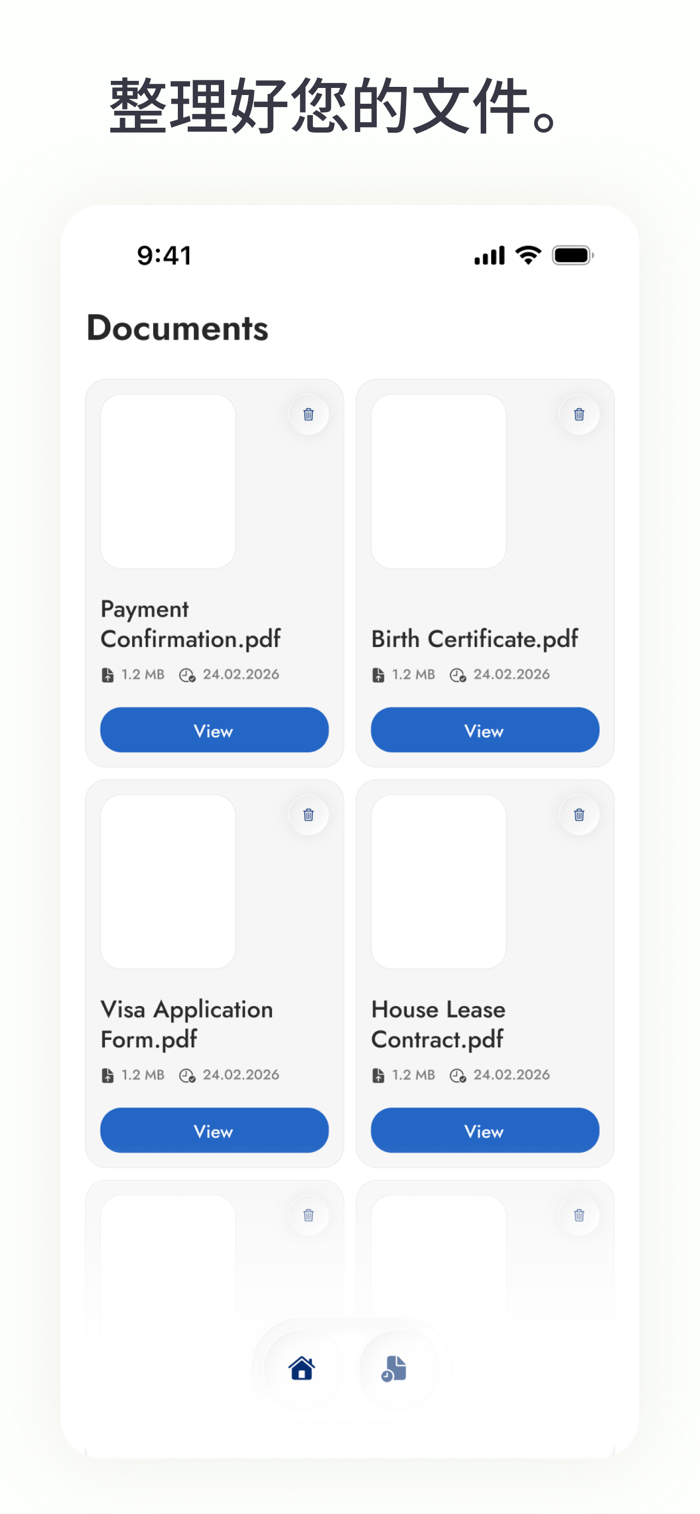This screenshot has height=1514, width=700.
Task: Remove House Lease Contract.pdf with trash icon
Action: click(579, 815)
